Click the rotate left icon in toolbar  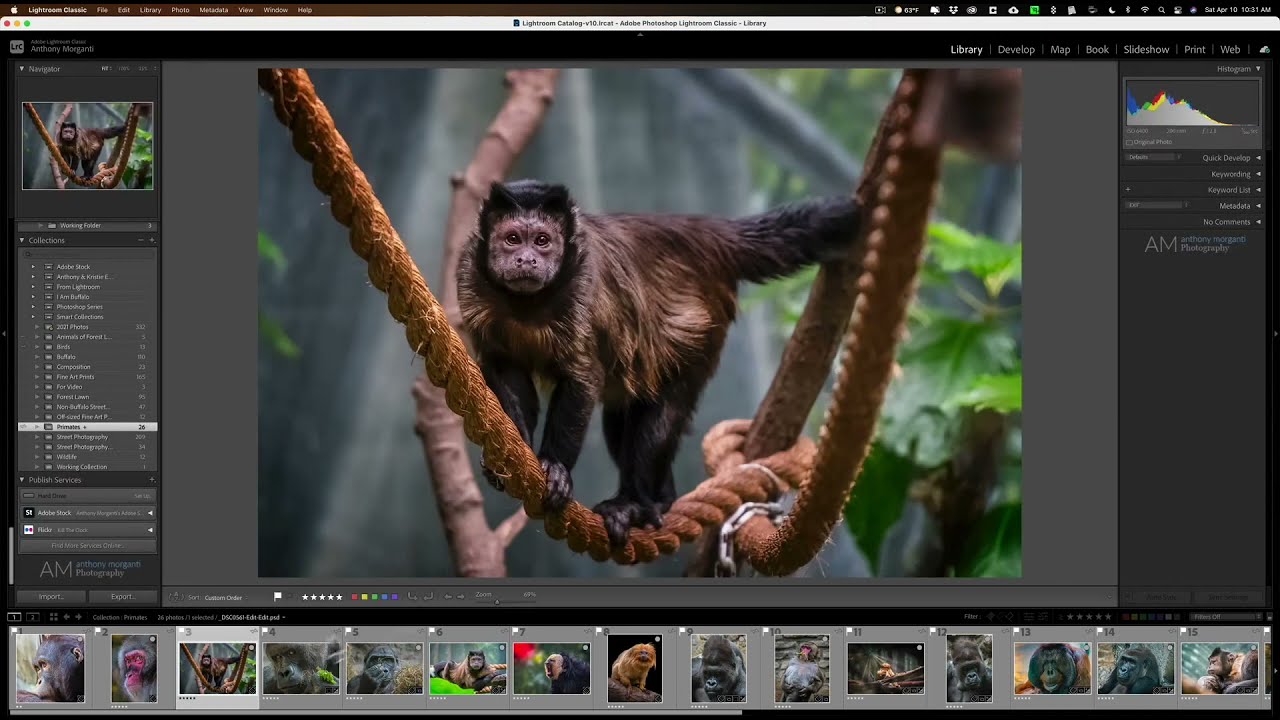coord(412,596)
